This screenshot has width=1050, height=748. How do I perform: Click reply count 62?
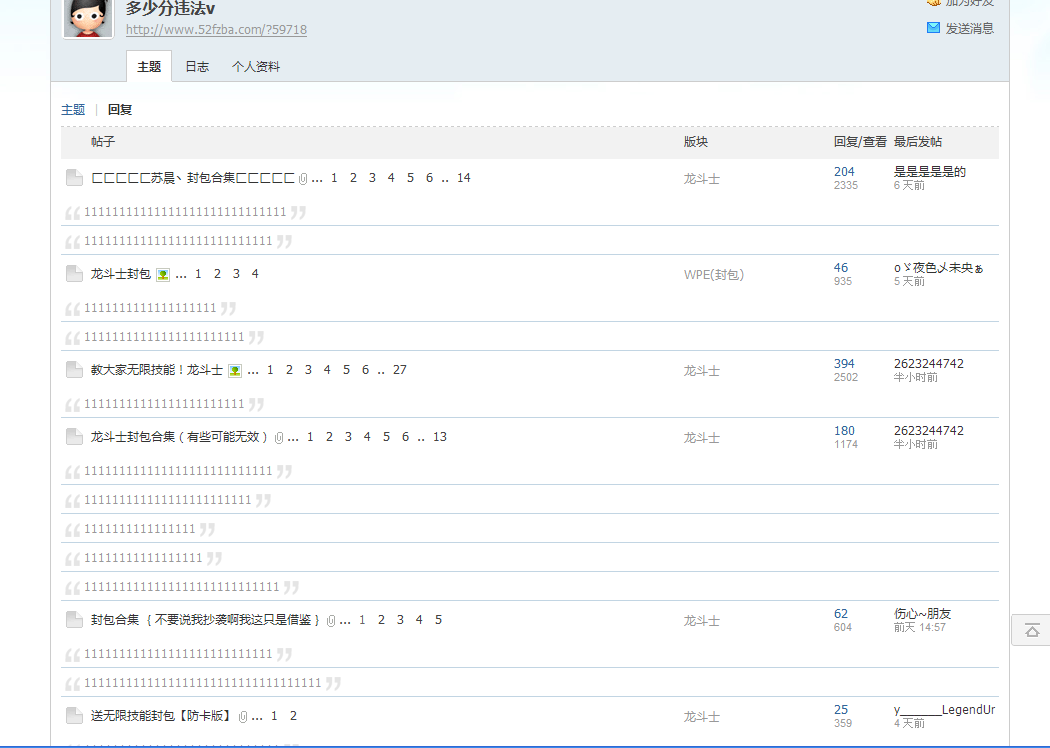841,613
